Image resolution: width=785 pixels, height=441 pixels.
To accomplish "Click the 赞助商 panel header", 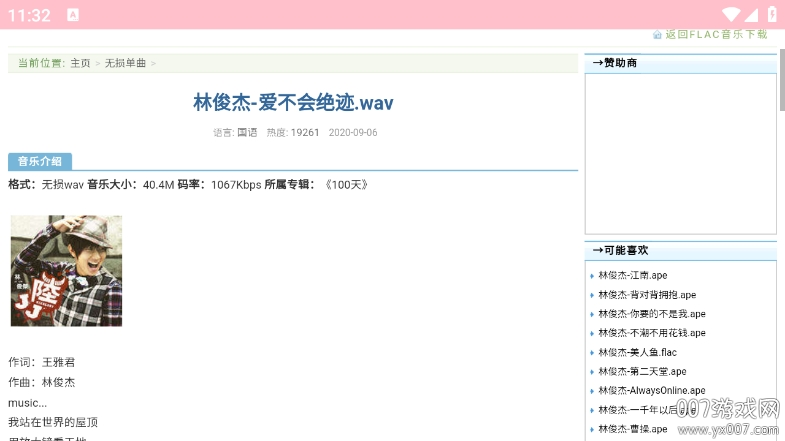I will (681, 63).
